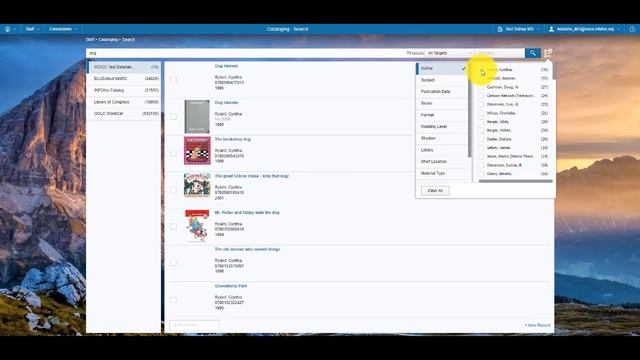Image resolution: width=640 pixels, height=360 pixels.
Task: Select the INFOhio Catalog target
Action: tap(124, 90)
